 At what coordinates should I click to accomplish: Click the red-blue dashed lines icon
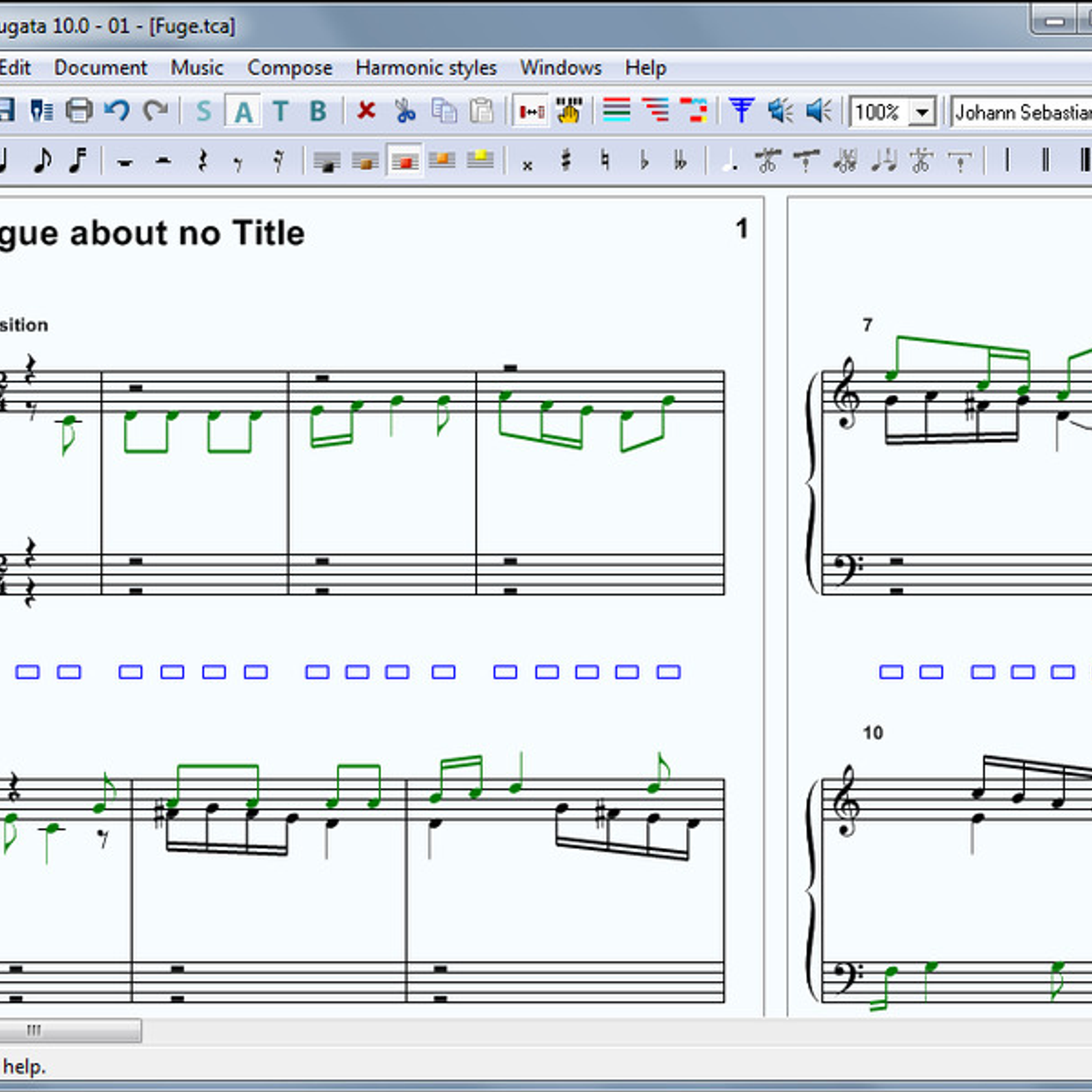[x=694, y=111]
